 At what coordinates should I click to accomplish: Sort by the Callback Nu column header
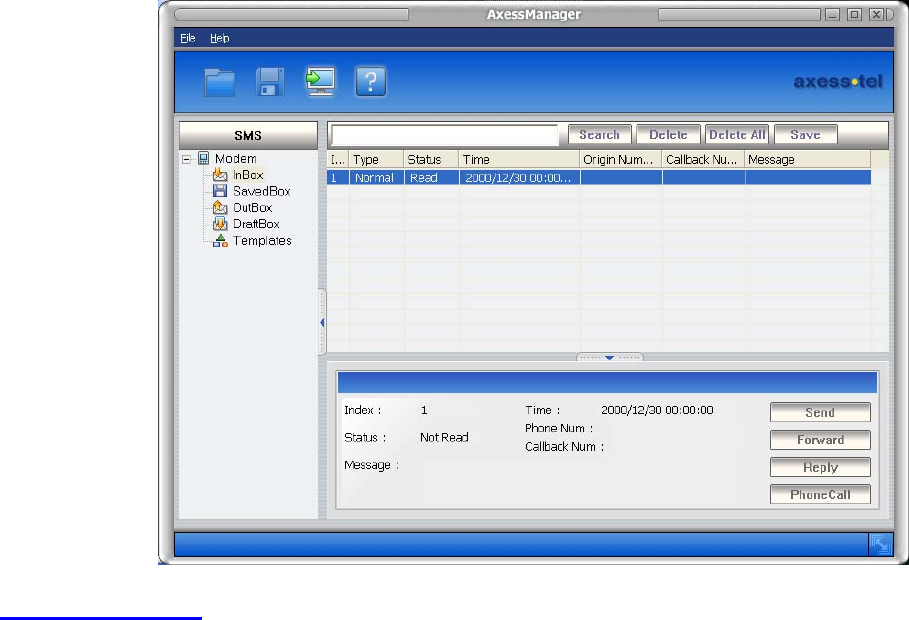(x=703, y=159)
